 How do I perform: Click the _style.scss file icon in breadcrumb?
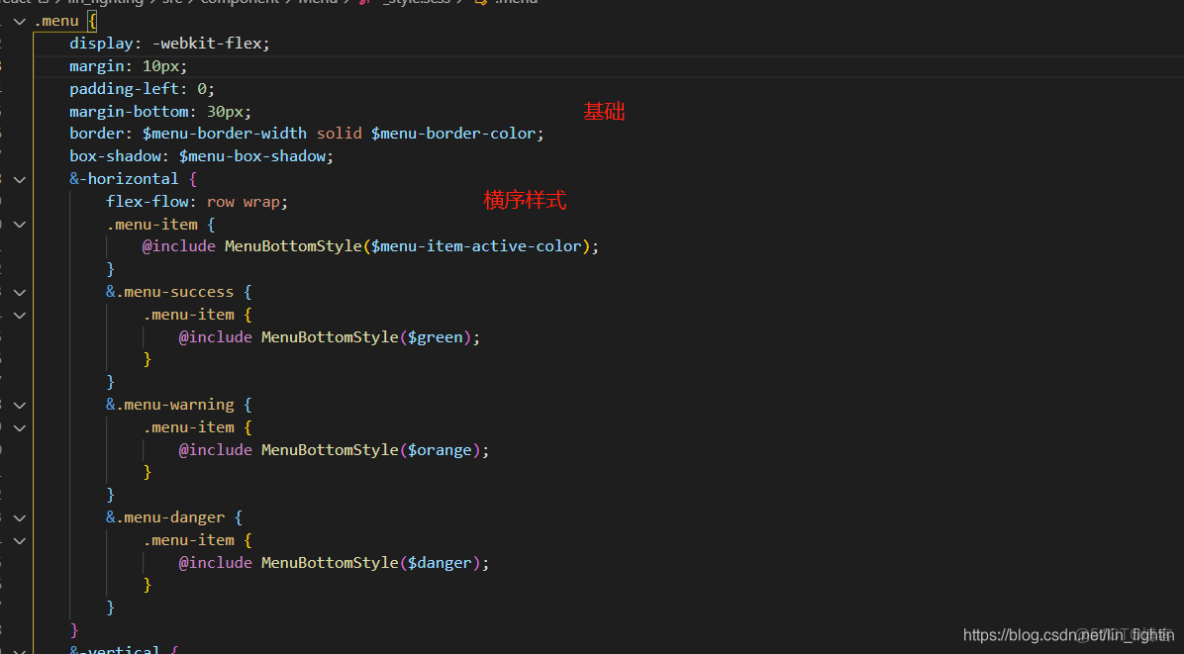[x=364, y=2]
